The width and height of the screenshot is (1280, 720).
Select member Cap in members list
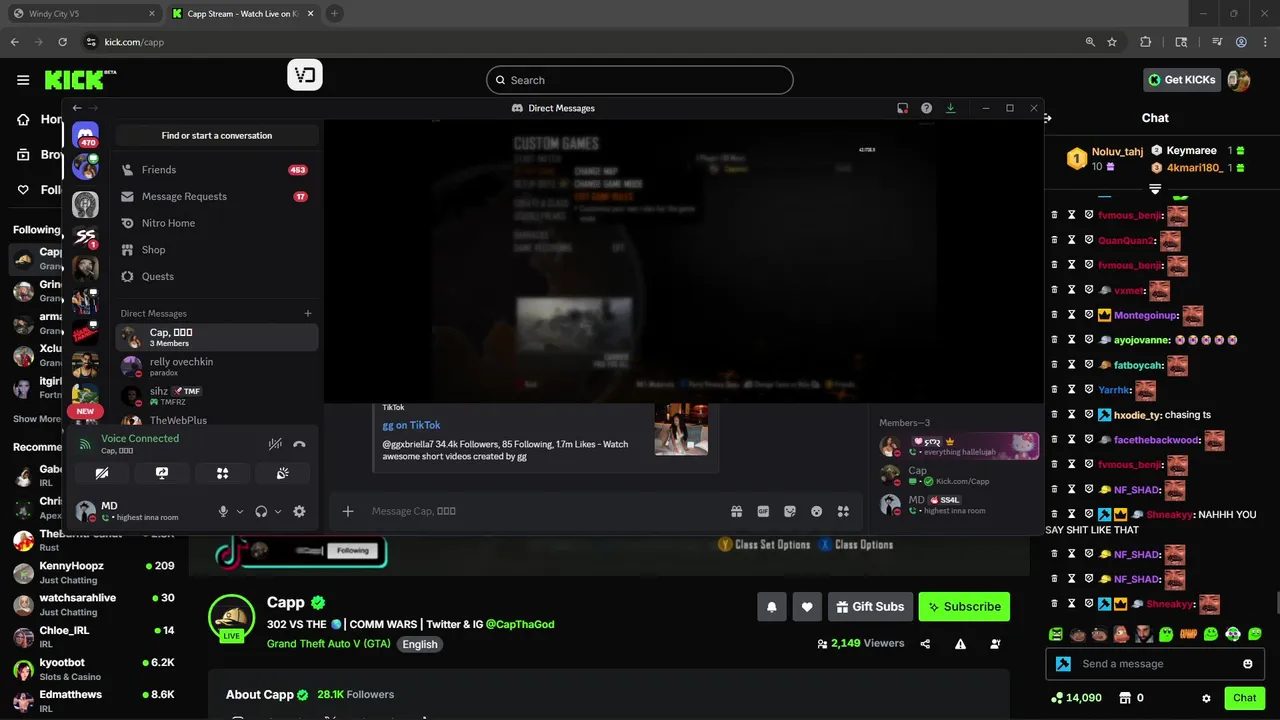click(x=958, y=475)
